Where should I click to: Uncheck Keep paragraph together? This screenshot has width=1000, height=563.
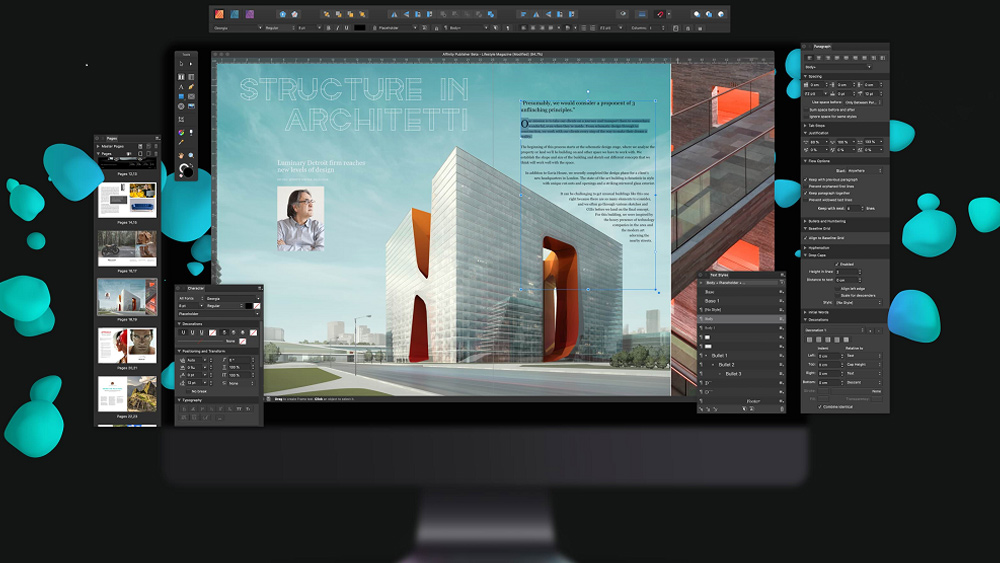click(806, 193)
